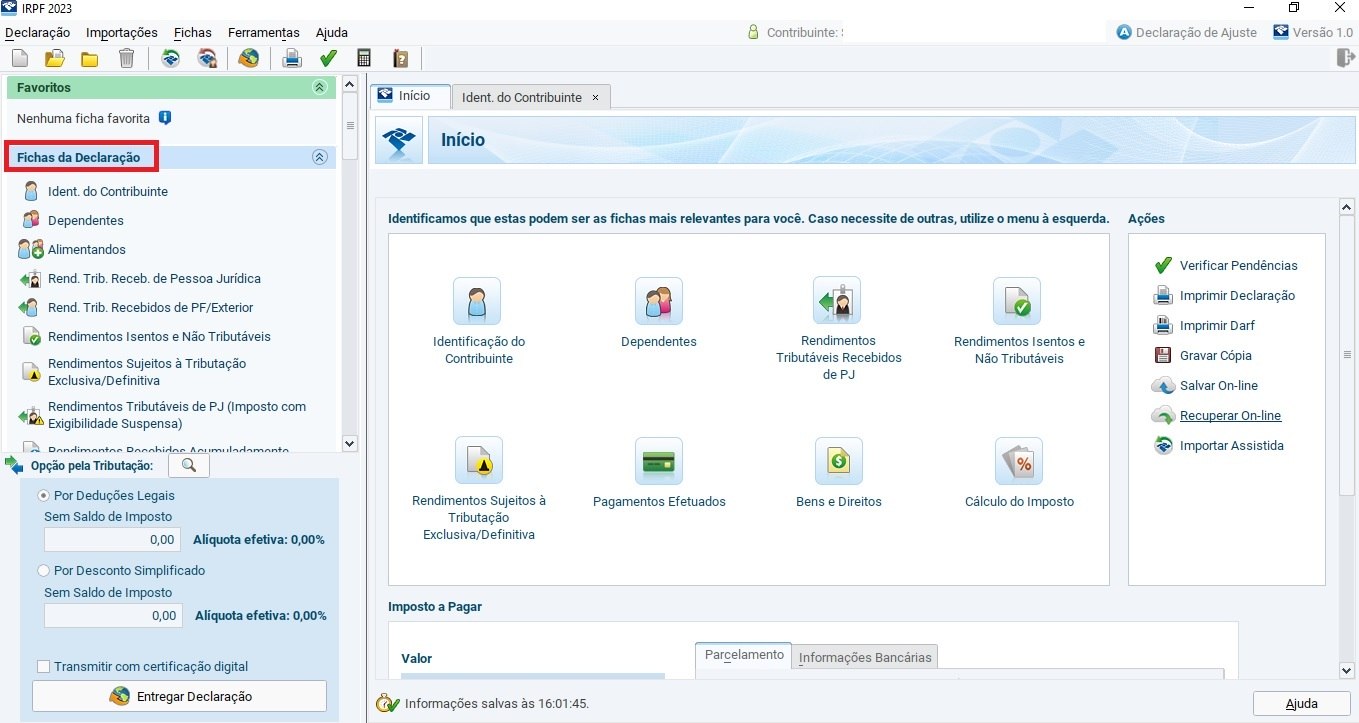This screenshot has width=1359, height=723.
Task: Open the Bens e Direitos icon
Action: (x=838, y=461)
